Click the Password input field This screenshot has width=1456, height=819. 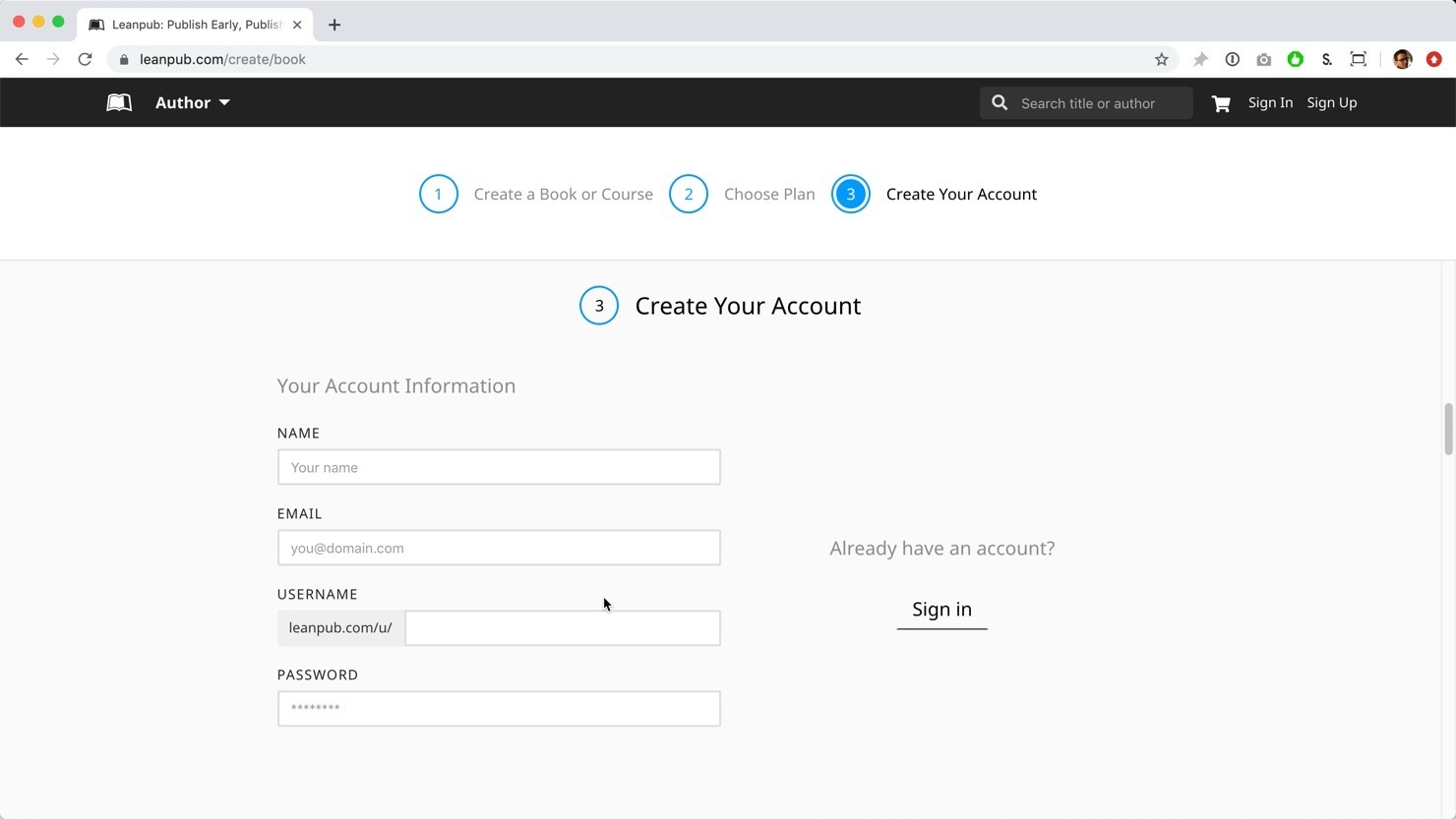point(499,709)
